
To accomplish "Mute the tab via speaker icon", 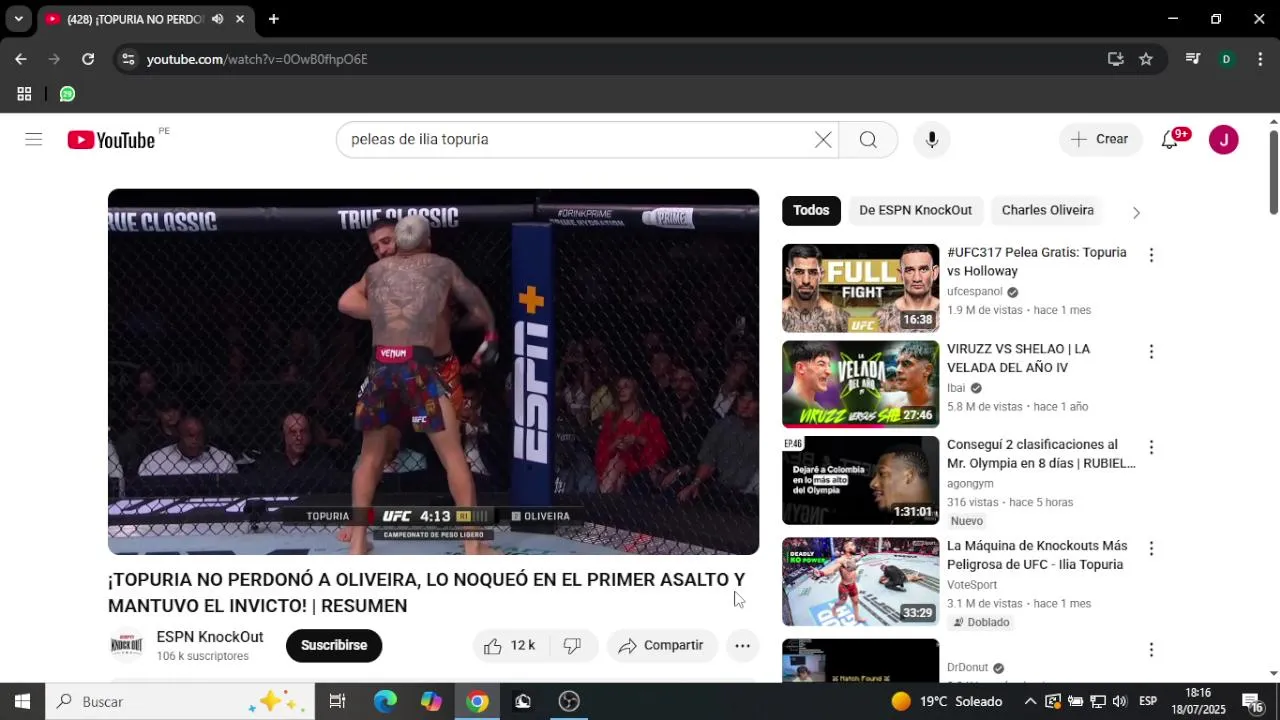I will [217, 19].
